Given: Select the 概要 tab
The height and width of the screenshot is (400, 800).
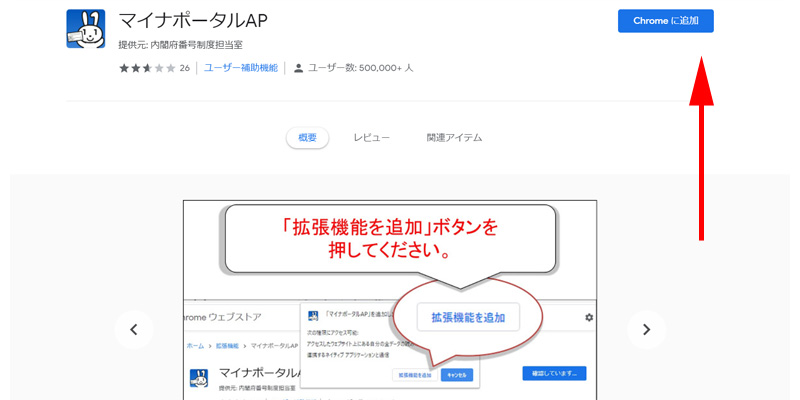Looking at the screenshot, I should [307, 138].
